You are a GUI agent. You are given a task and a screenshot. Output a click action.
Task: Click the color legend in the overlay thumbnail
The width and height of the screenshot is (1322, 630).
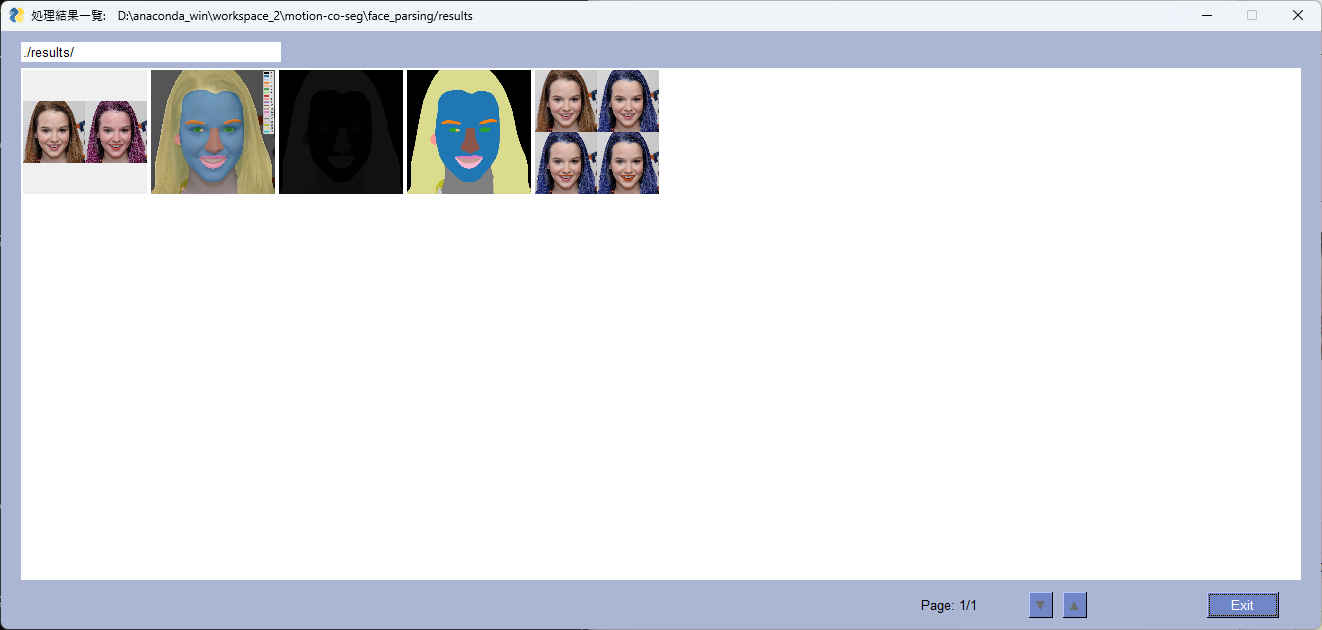point(268,102)
